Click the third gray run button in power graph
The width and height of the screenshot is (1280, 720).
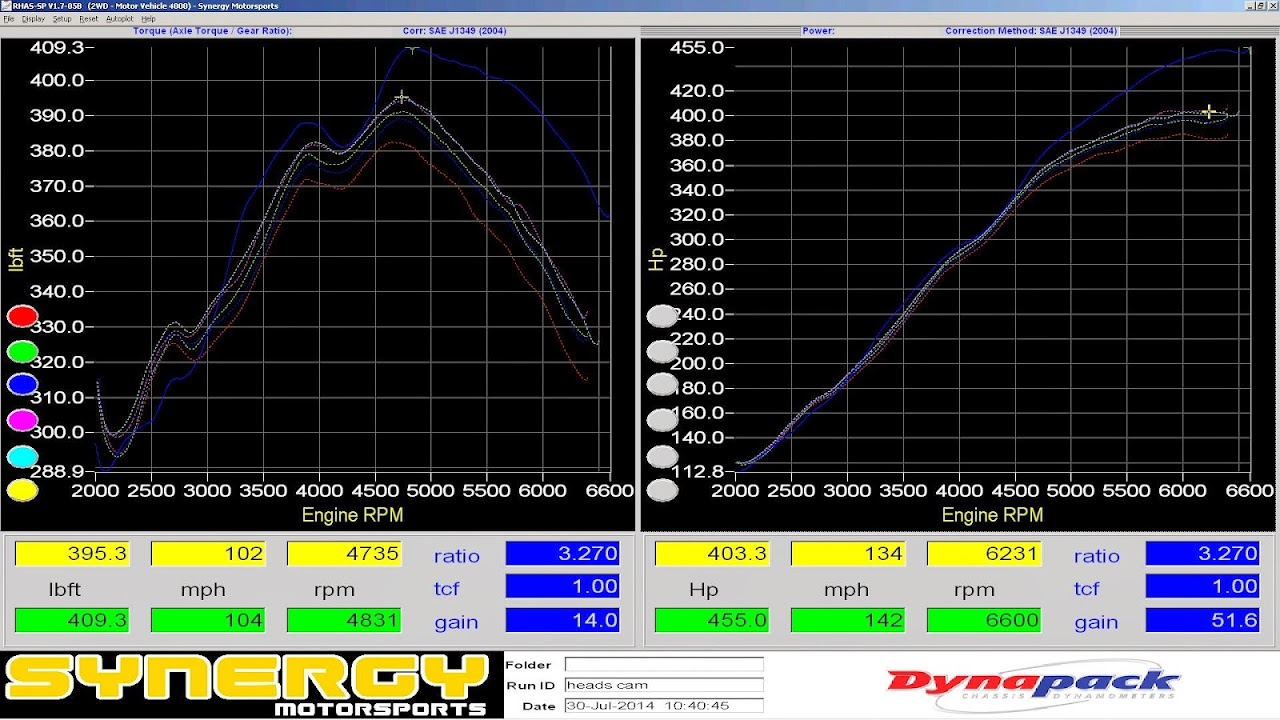662,385
